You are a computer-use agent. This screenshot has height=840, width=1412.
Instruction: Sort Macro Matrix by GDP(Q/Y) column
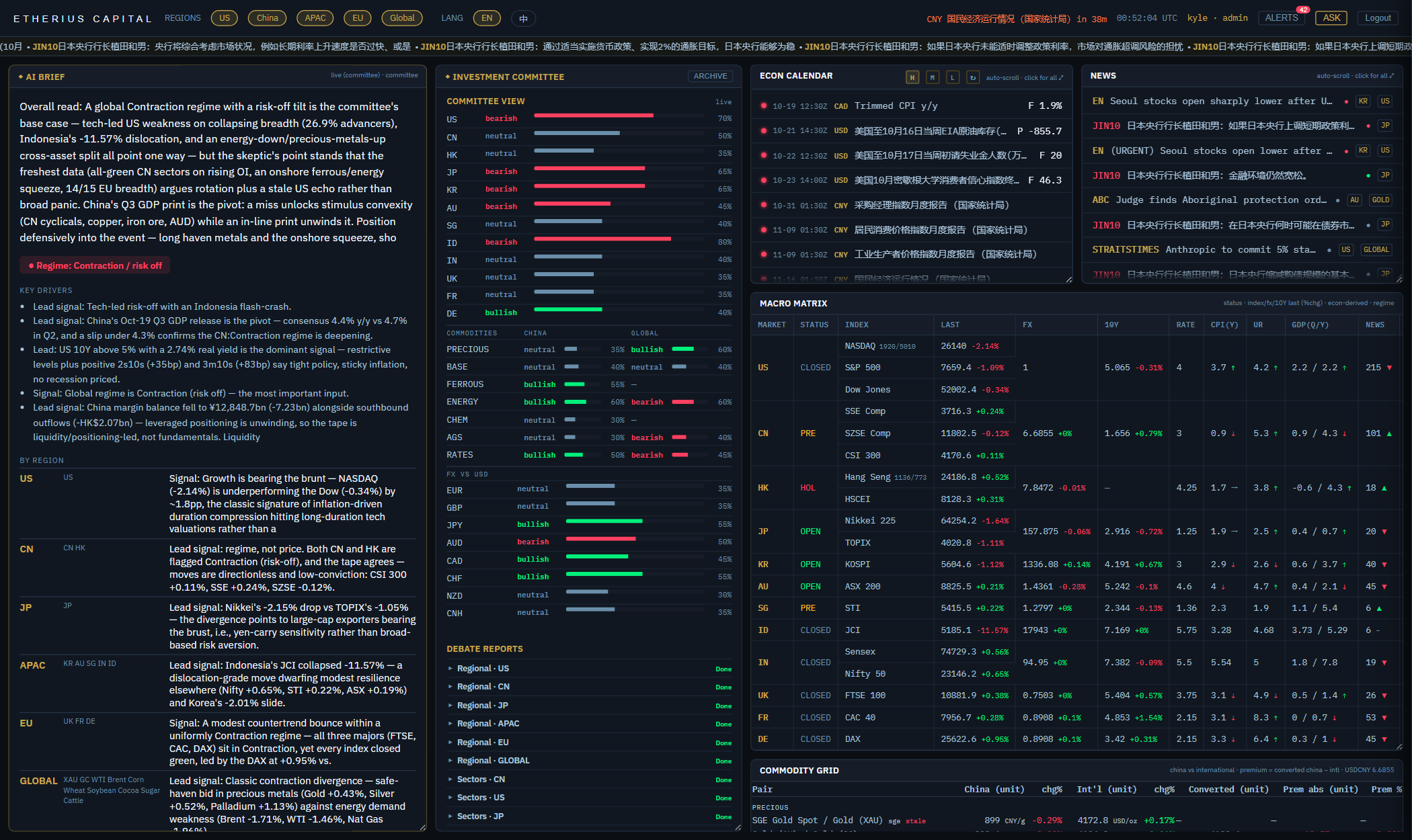point(1310,325)
